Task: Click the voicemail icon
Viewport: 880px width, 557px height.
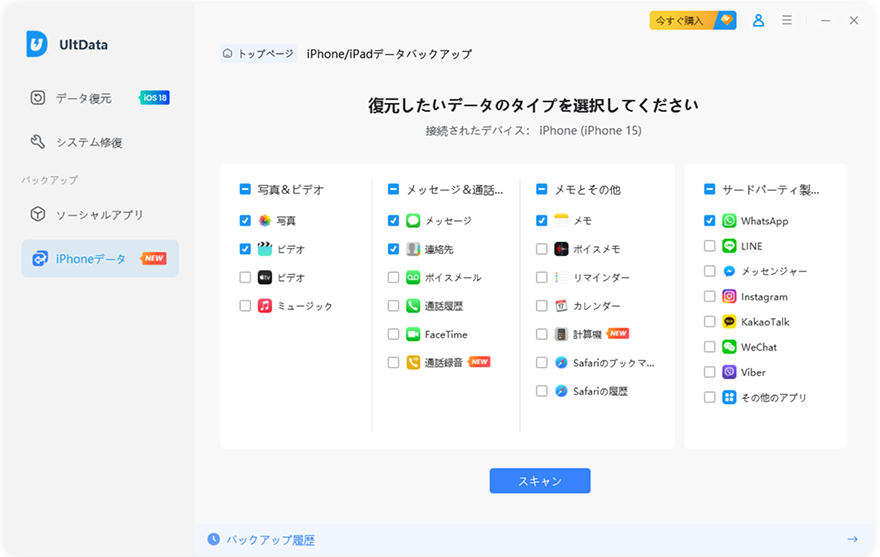Action: click(x=413, y=277)
